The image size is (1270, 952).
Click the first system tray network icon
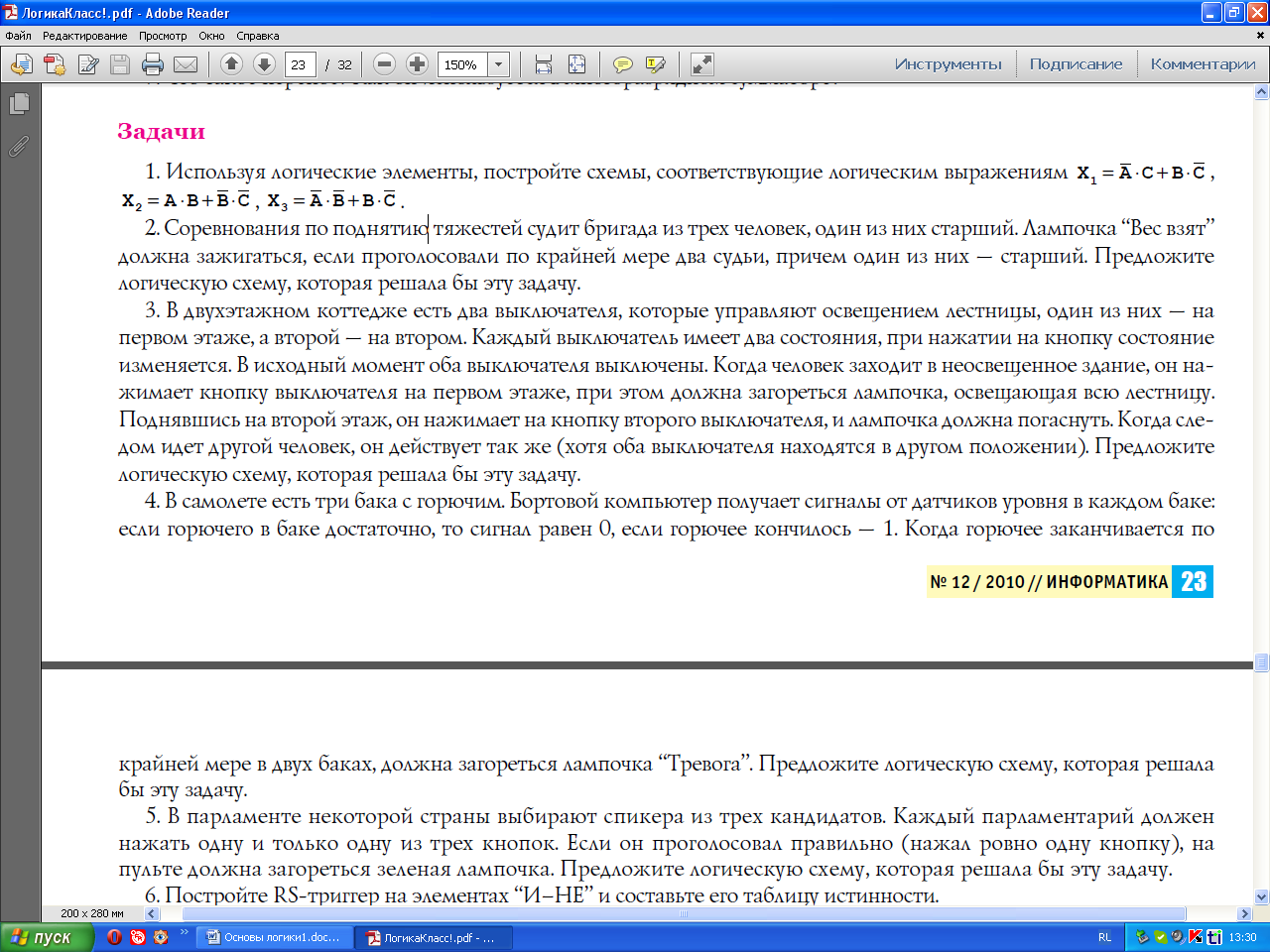(1142, 937)
